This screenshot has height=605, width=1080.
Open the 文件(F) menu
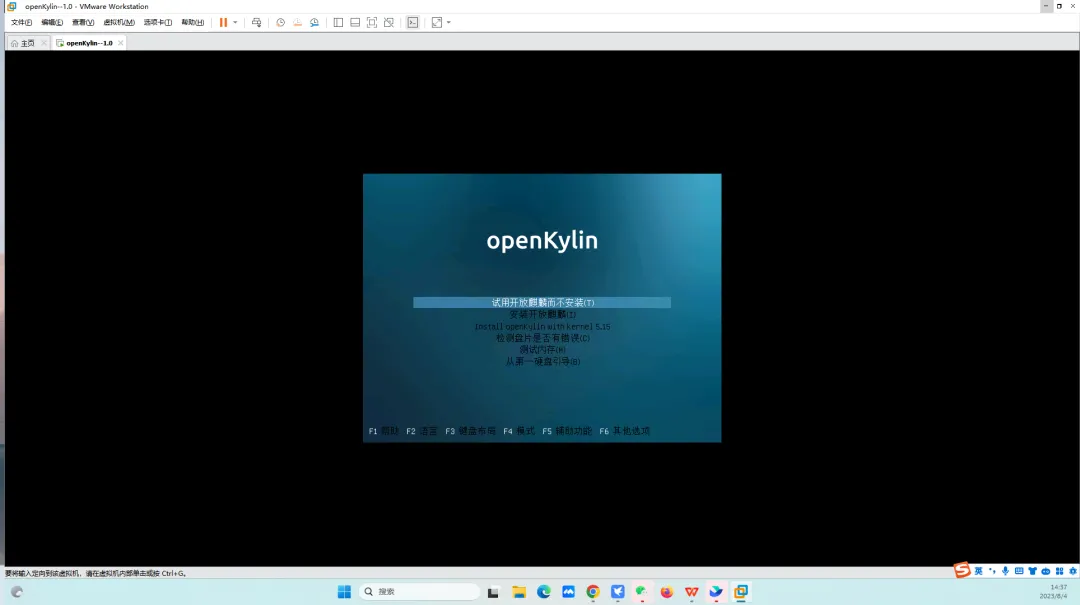point(21,23)
